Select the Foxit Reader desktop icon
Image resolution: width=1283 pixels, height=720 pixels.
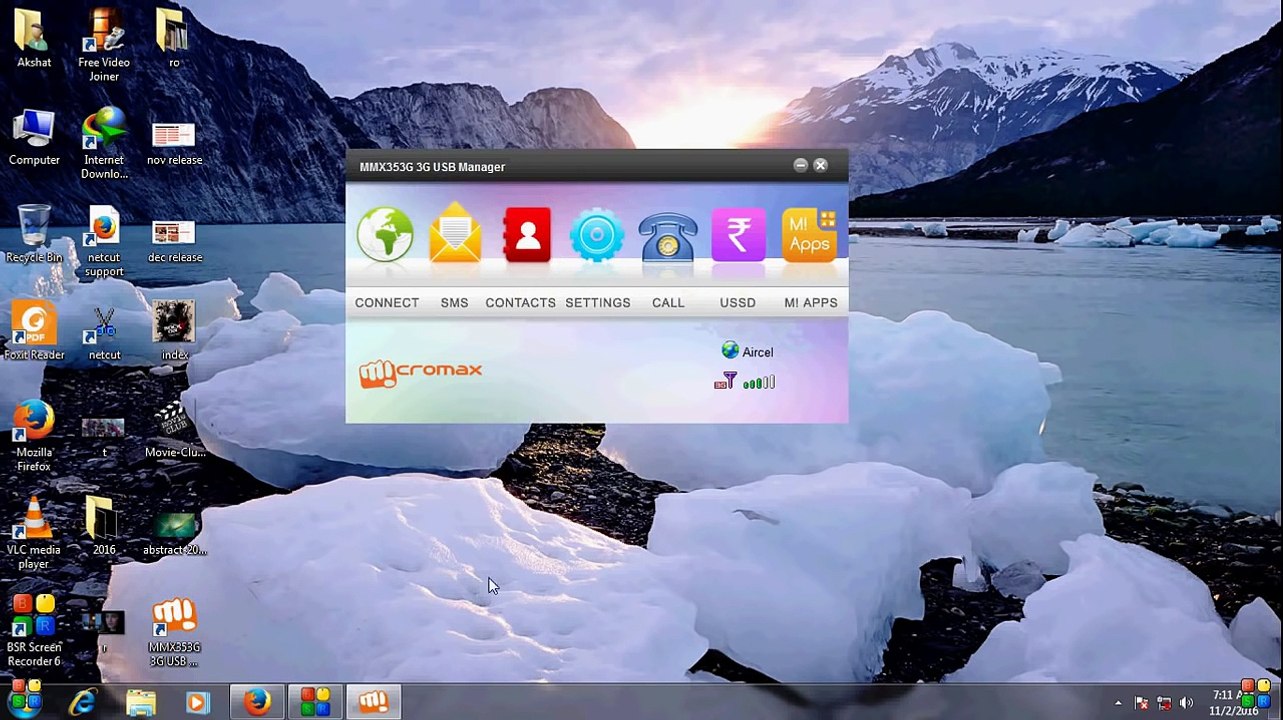(x=34, y=332)
